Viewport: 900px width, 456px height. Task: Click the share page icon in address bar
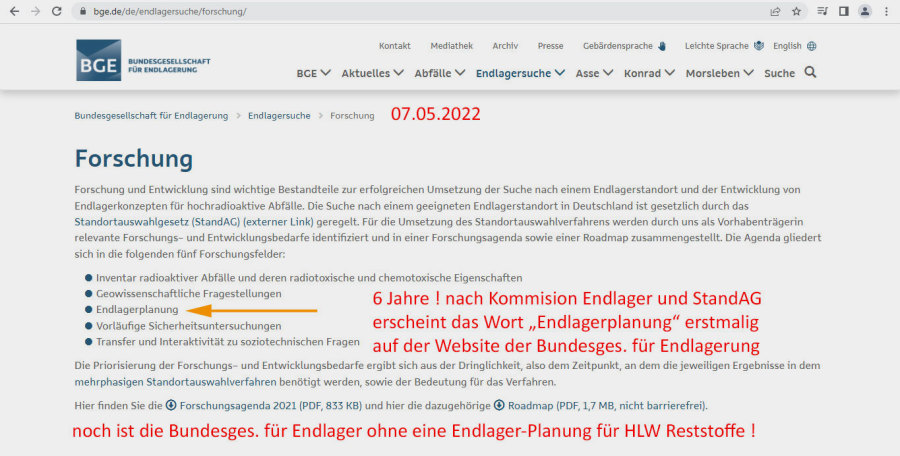[775, 11]
